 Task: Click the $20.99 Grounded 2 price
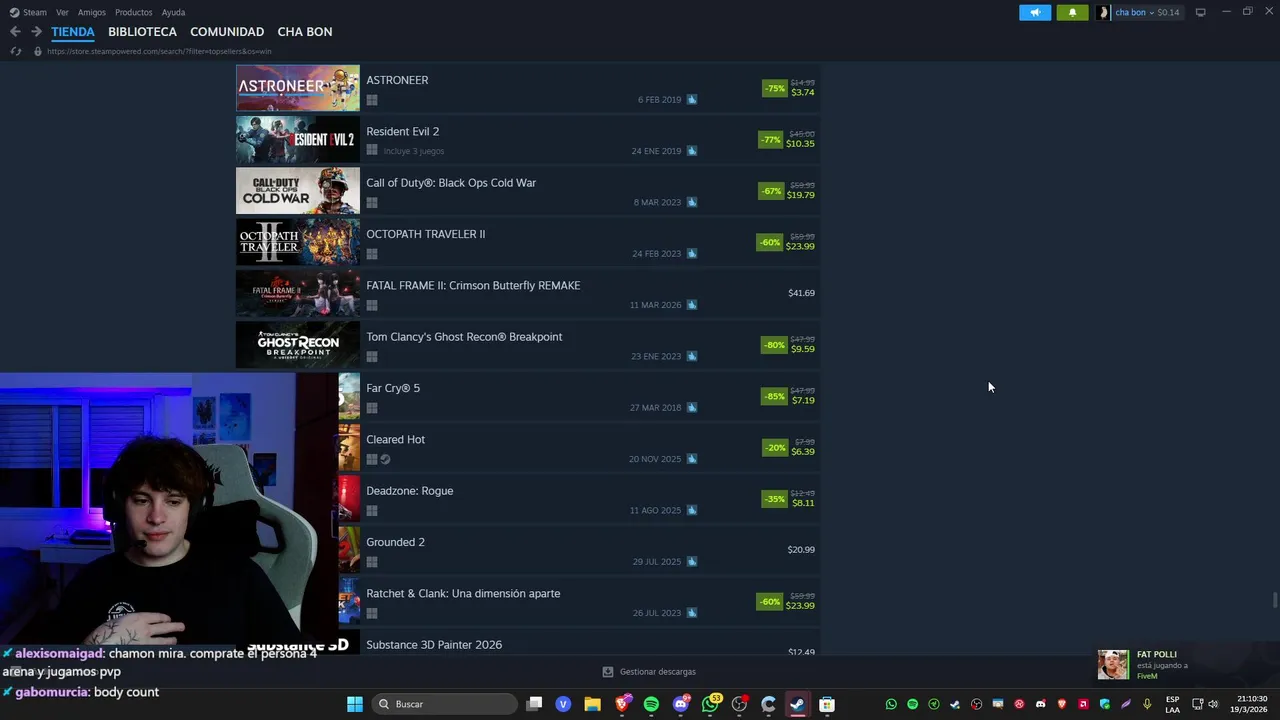coord(801,550)
